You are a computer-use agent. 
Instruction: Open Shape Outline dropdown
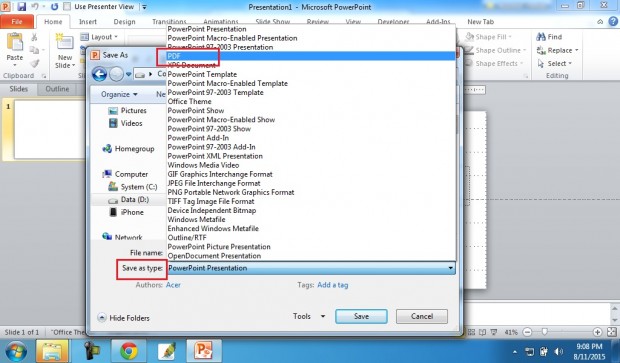pos(496,50)
